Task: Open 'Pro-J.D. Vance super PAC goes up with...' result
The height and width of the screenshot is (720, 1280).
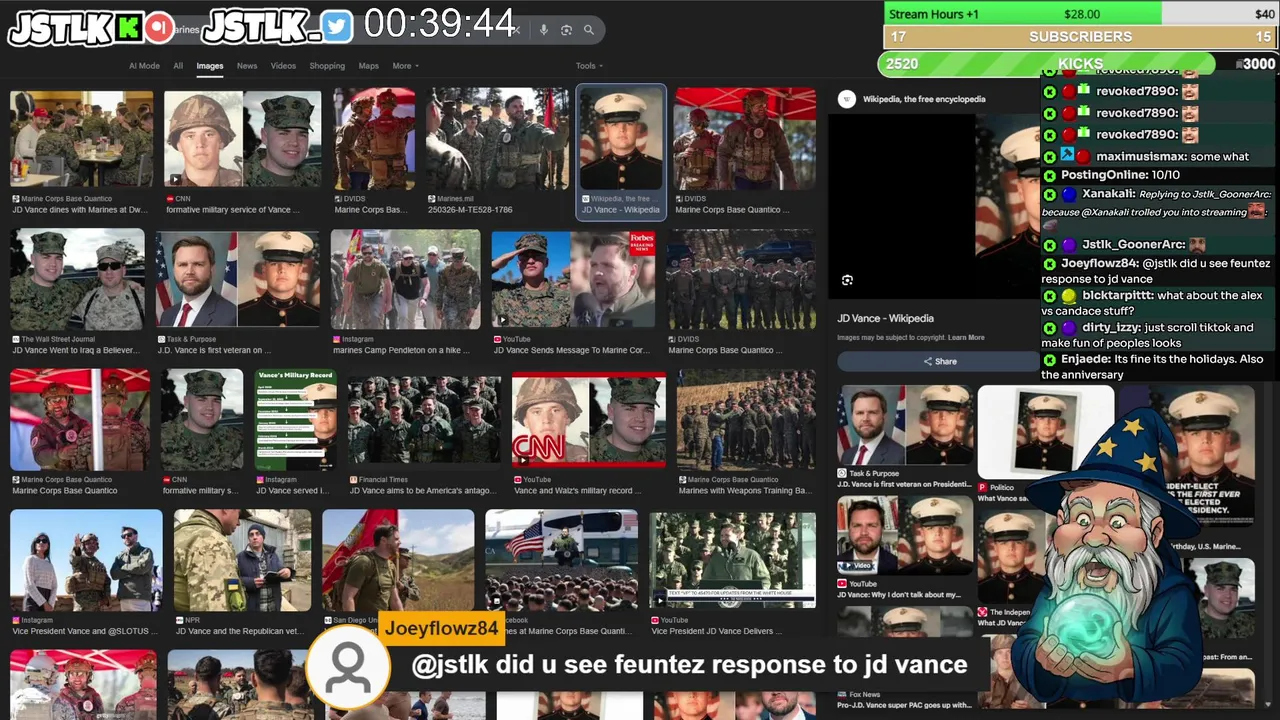Action: pos(904,705)
